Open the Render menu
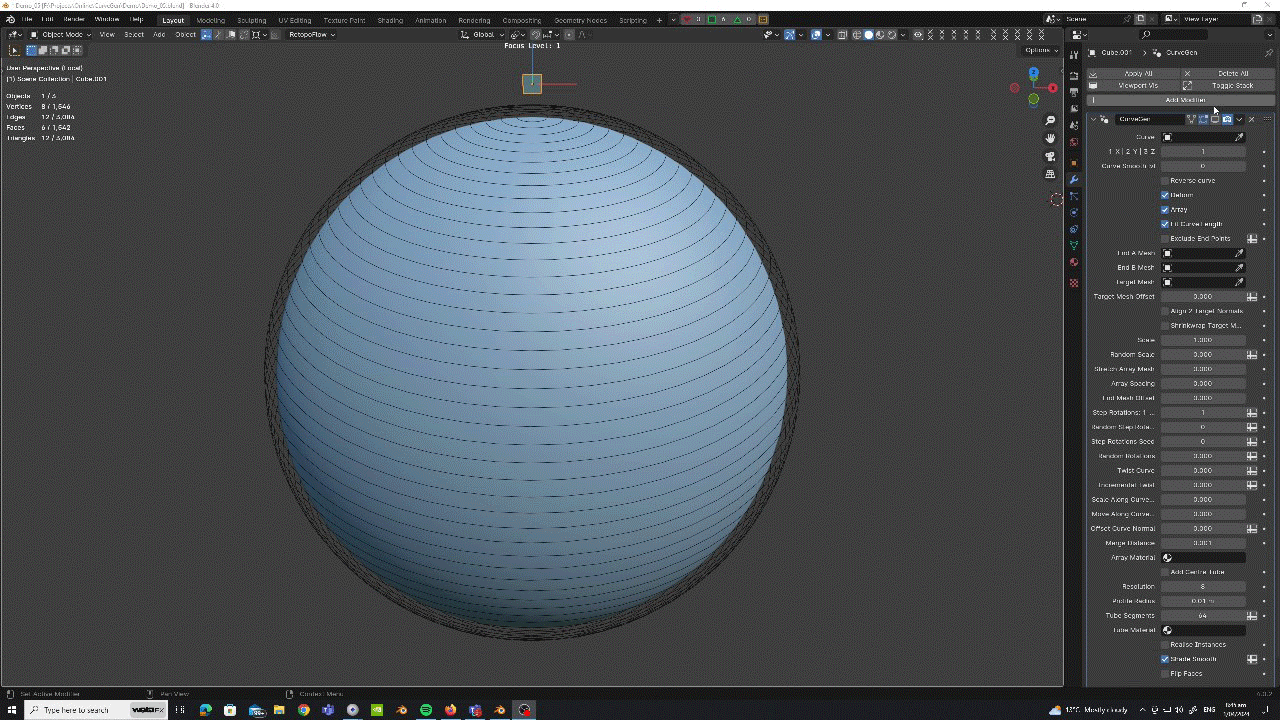 pos(74,19)
